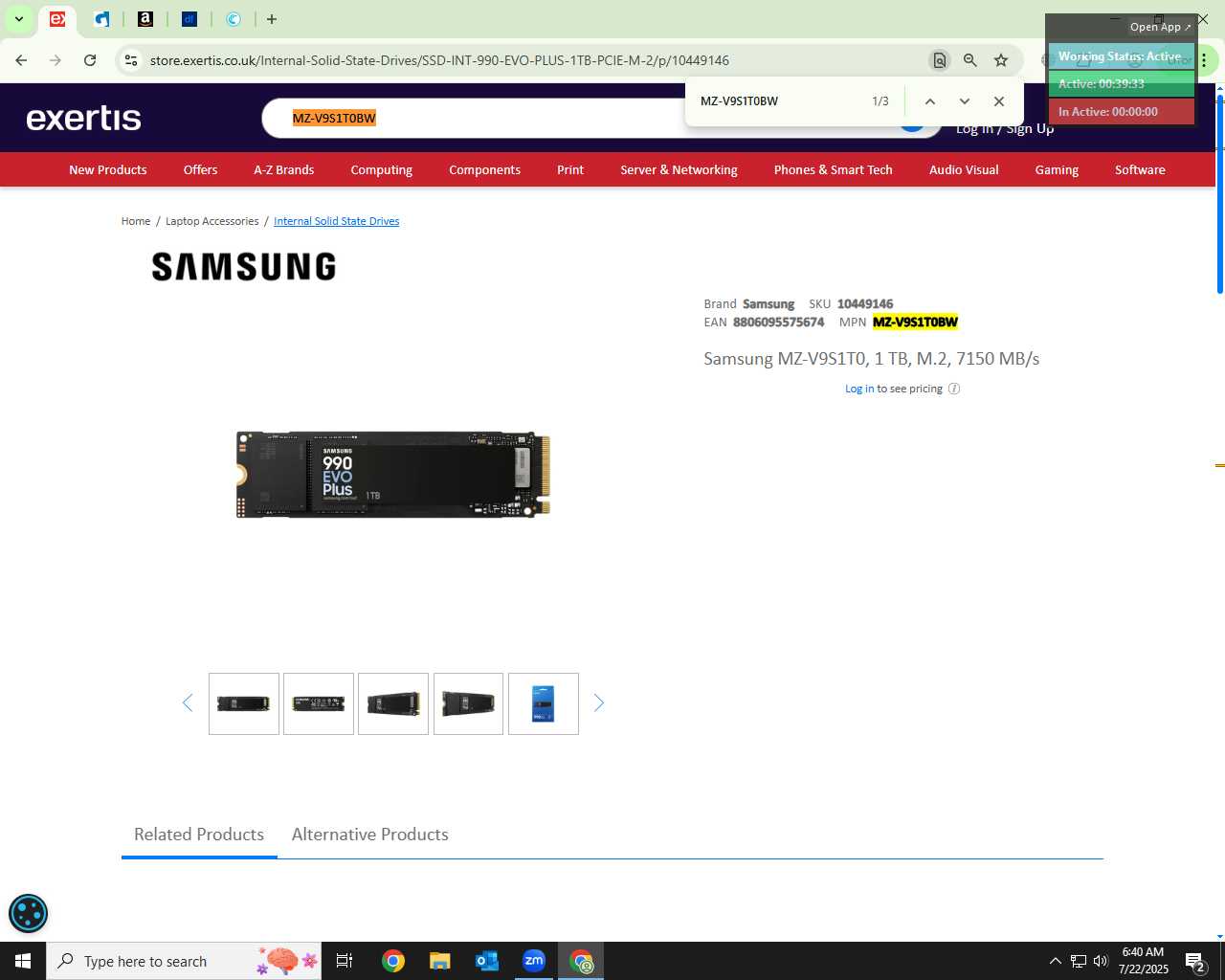
Task: Select the fourth SSD thumbnail
Action: click(468, 703)
